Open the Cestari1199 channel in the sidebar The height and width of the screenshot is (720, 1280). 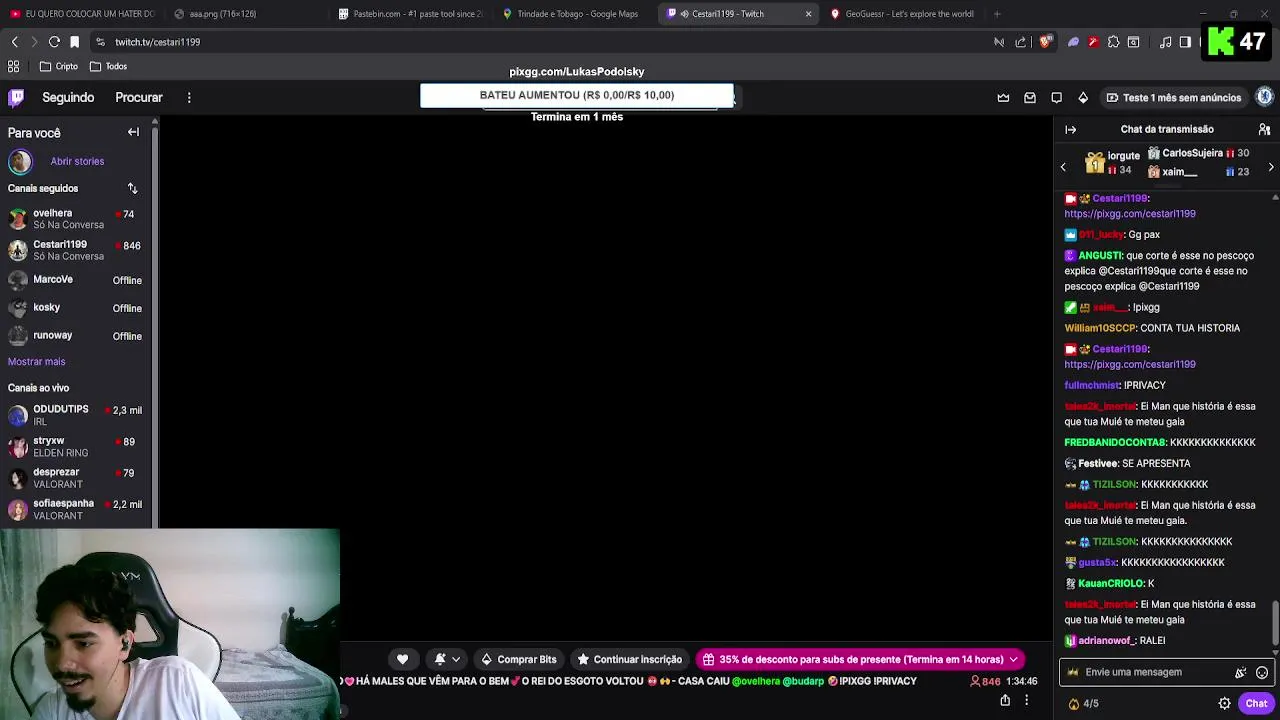[x=76, y=250]
